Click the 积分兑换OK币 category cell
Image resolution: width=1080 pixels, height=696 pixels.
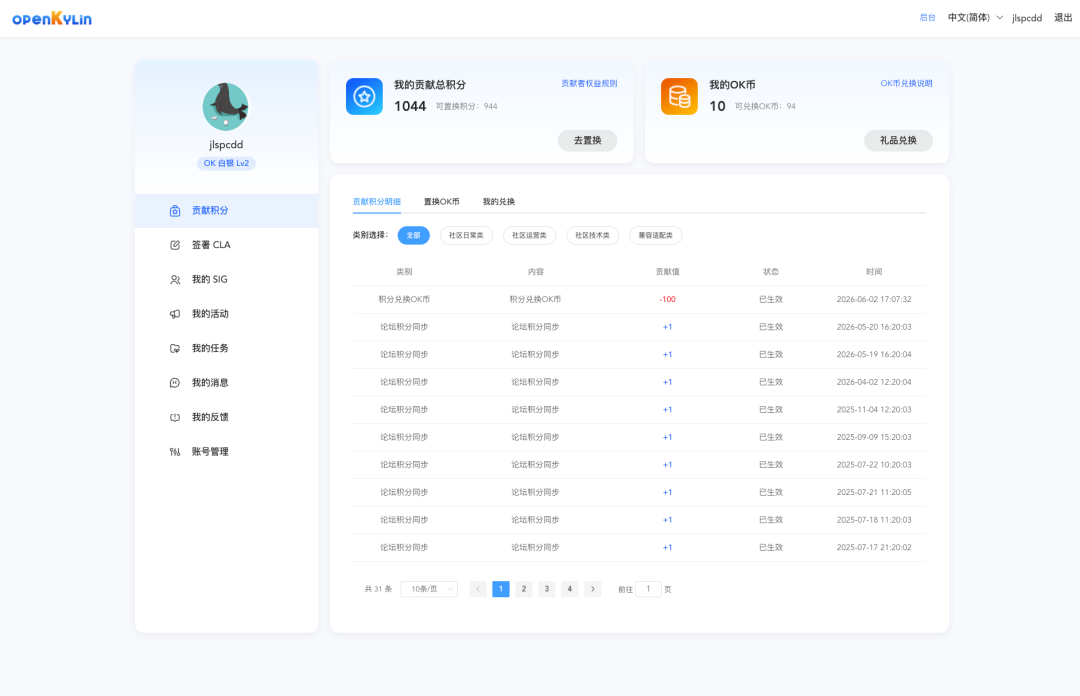point(404,300)
